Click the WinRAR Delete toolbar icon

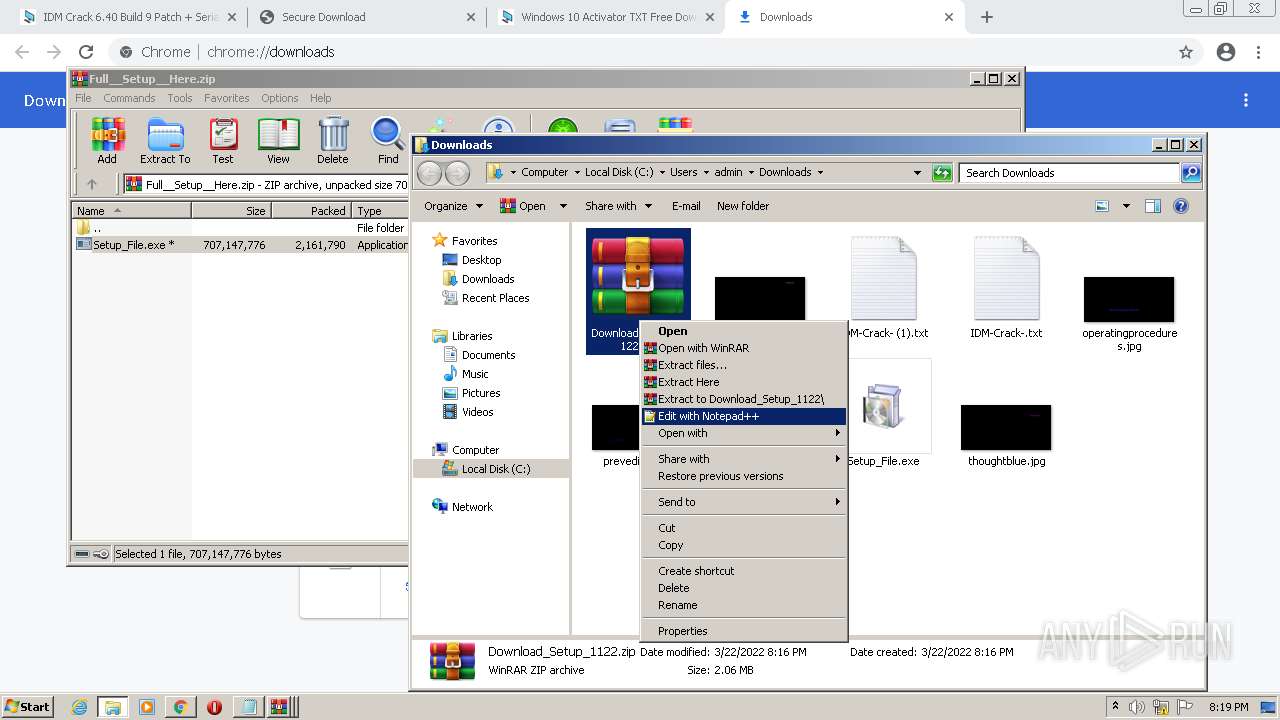point(333,140)
